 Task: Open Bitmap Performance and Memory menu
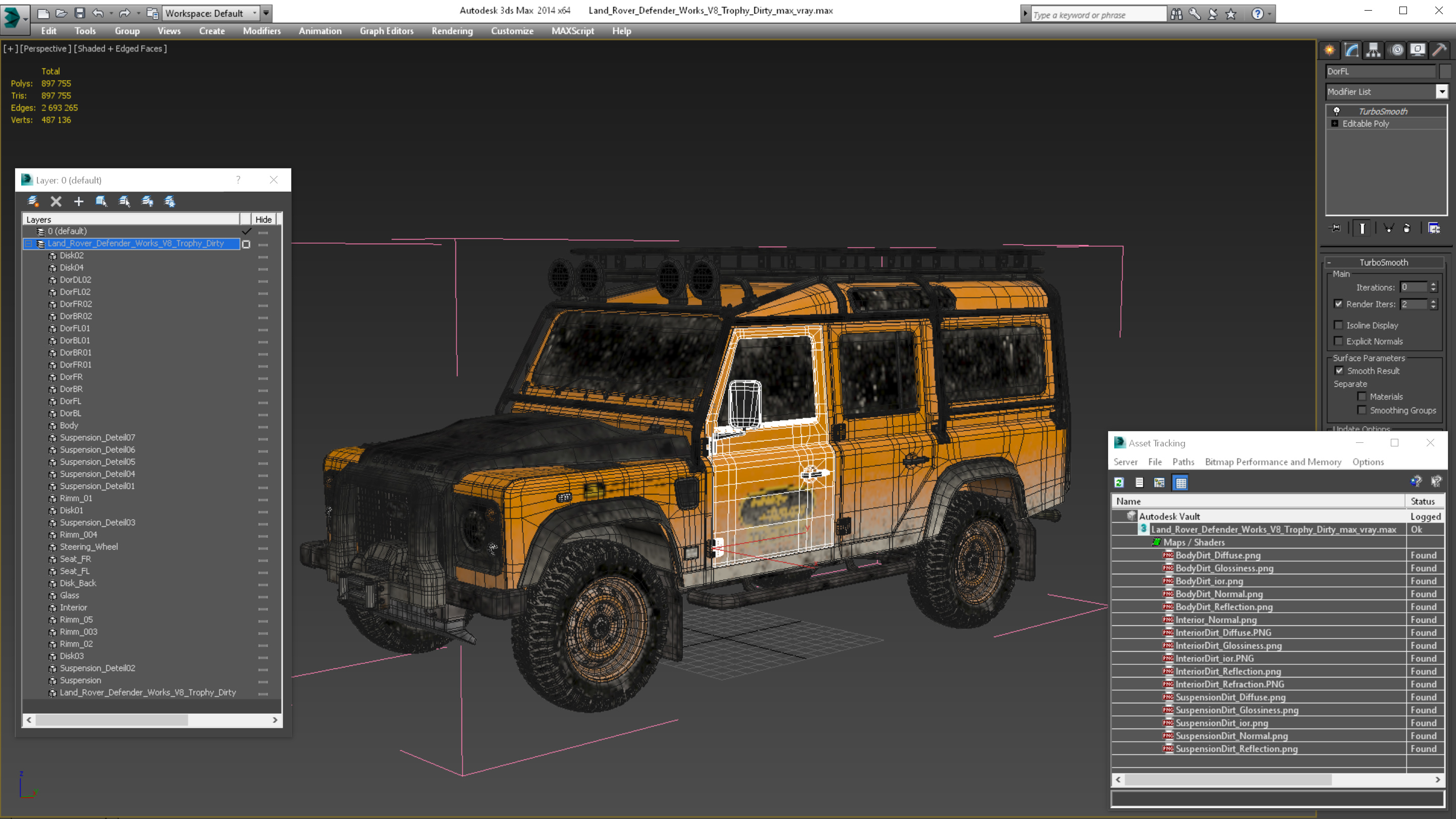1273,462
